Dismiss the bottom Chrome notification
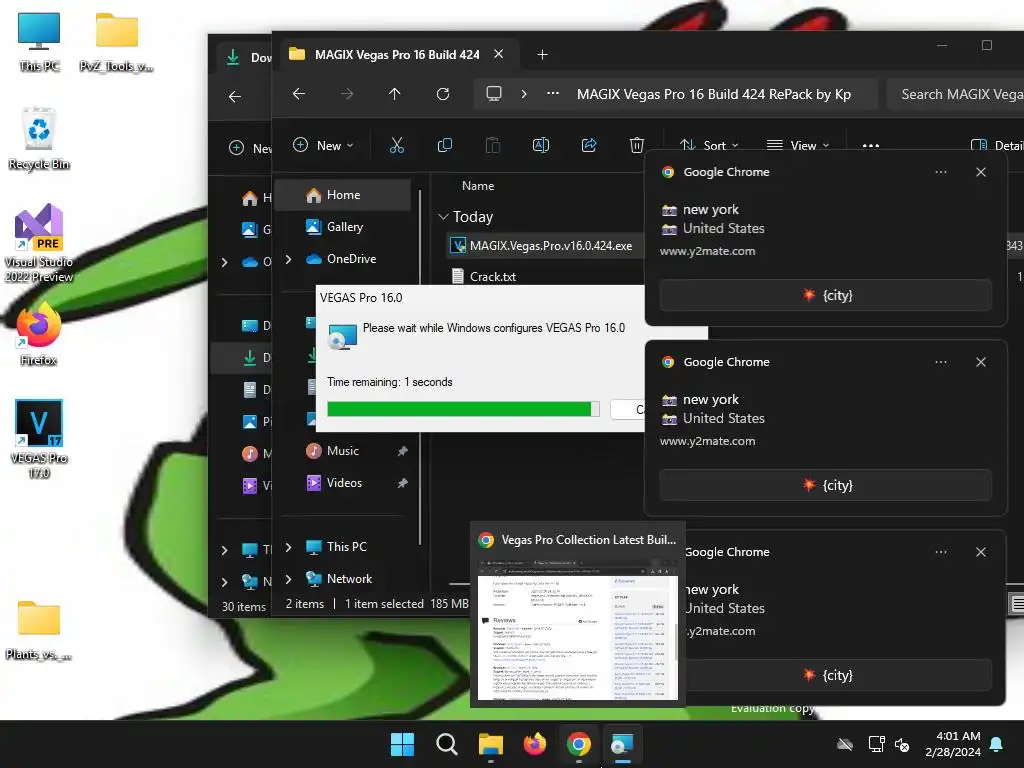This screenshot has height=768, width=1024. click(x=981, y=552)
